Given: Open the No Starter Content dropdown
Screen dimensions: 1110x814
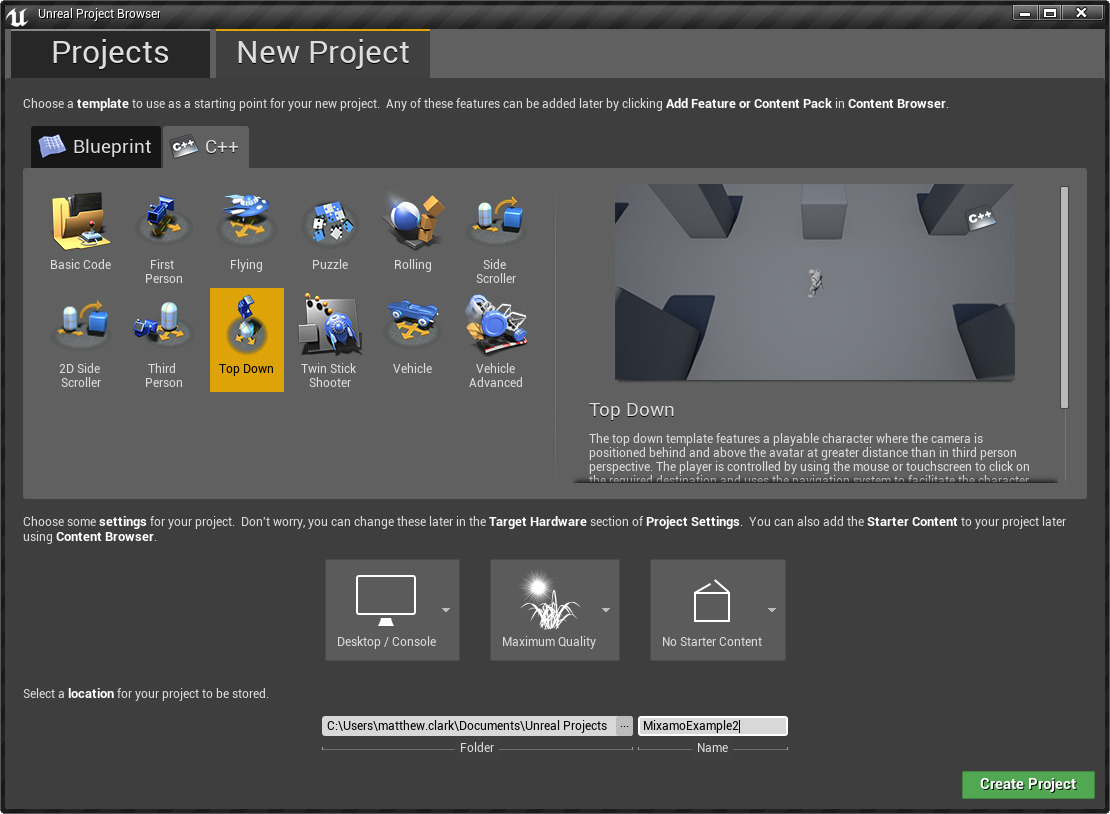Looking at the screenshot, I should (x=718, y=610).
